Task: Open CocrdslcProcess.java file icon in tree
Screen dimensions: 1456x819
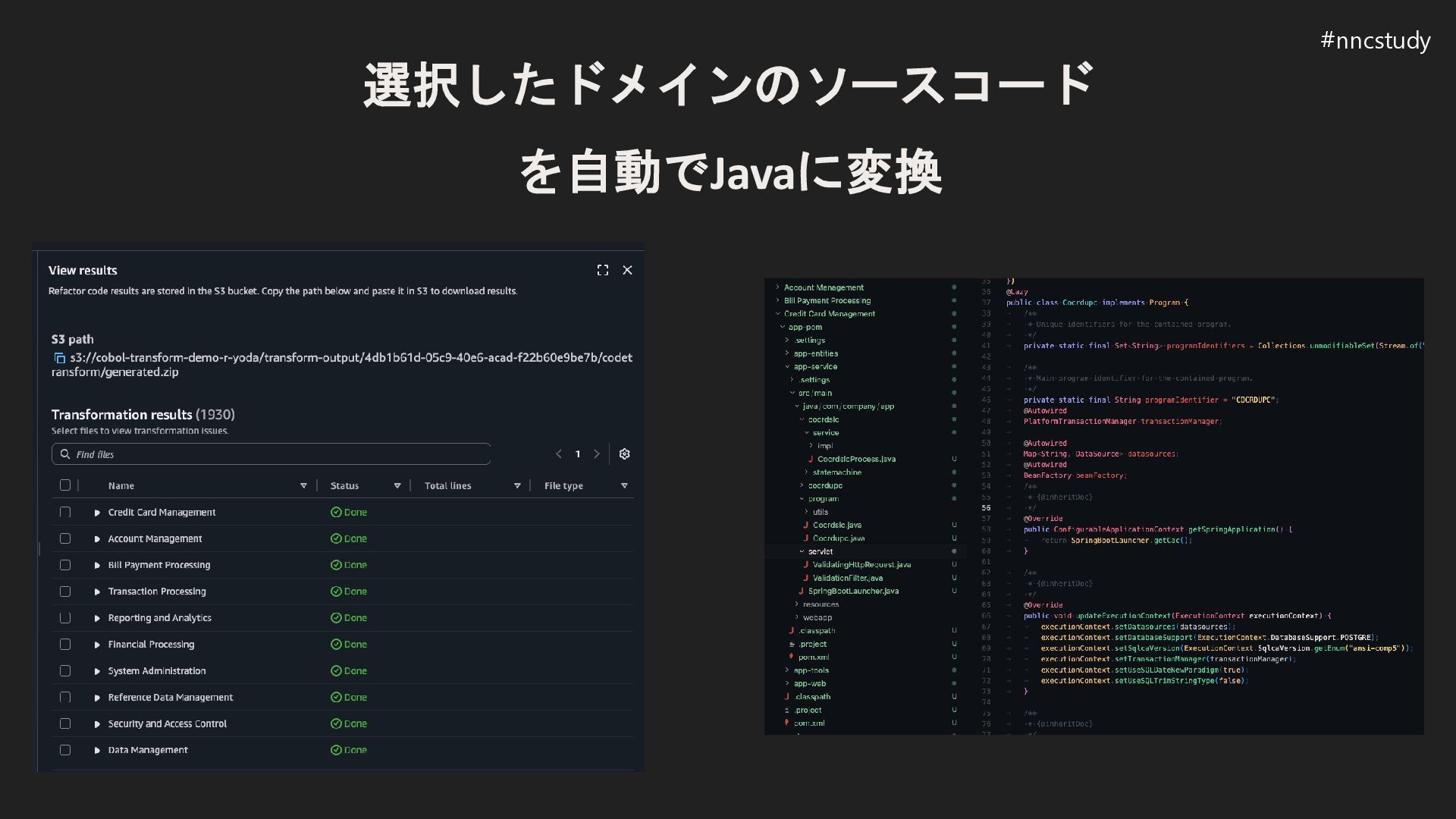Action: (811, 459)
